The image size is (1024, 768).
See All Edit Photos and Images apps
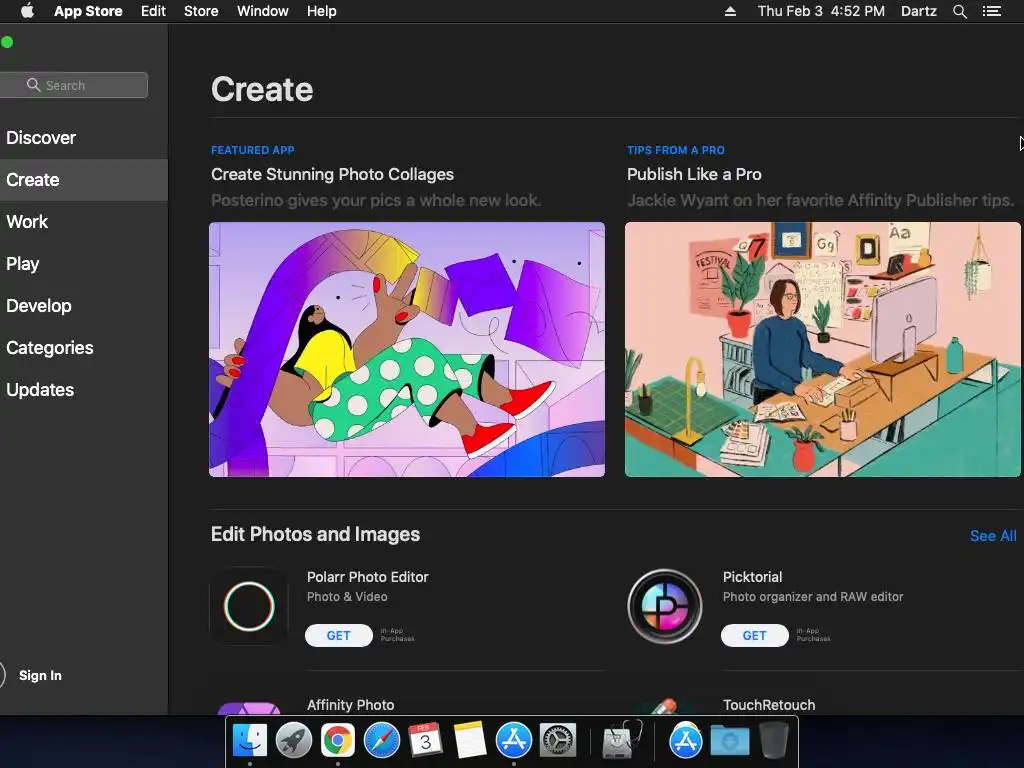click(993, 536)
